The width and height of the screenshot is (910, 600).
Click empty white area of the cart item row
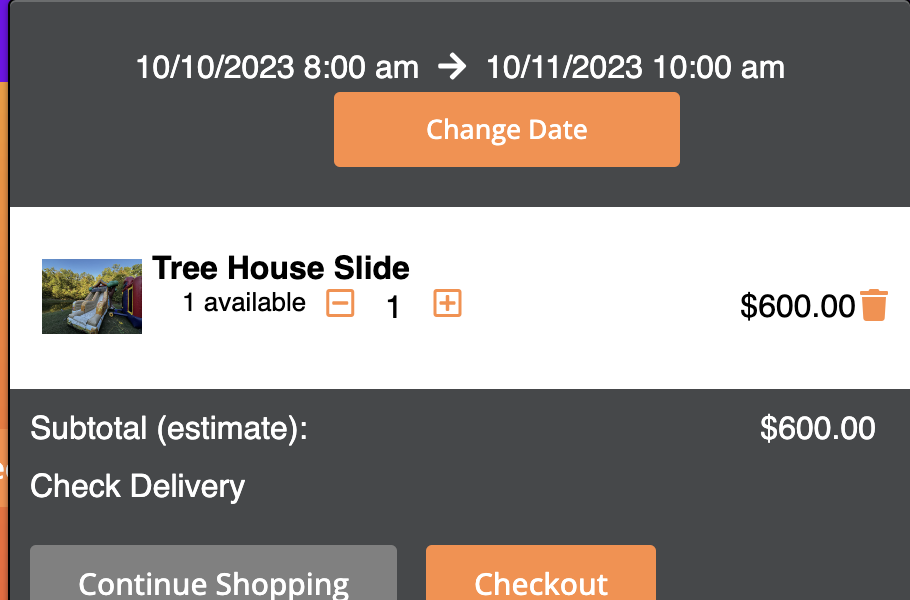pos(600,350)
